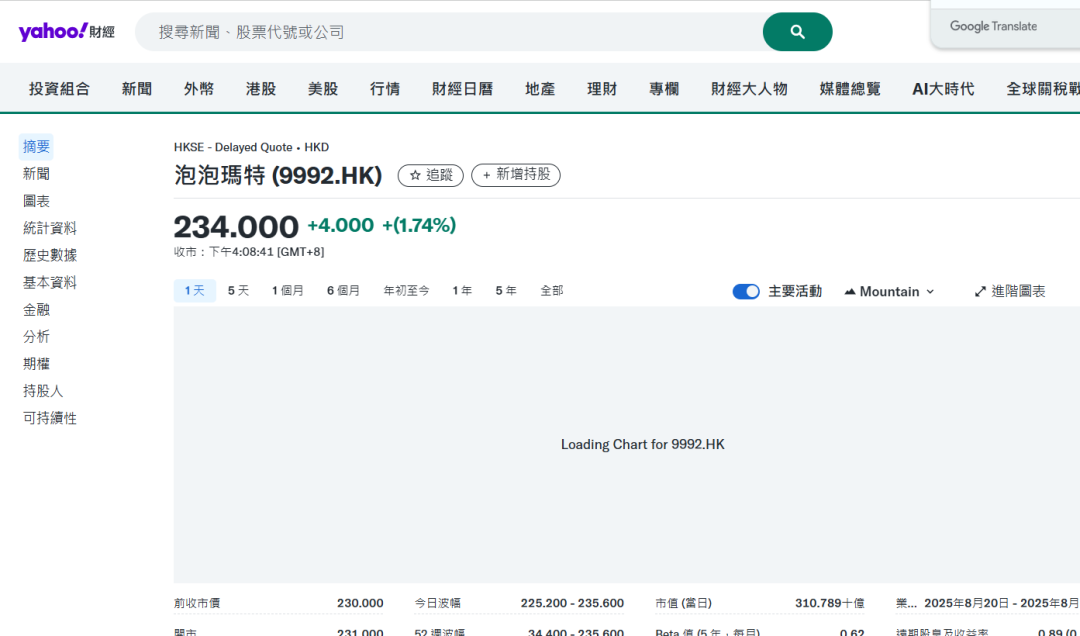Open the 持股人 sidebar tab
Viewport: 1080px width, 636px height.
(x=43, y=391)
